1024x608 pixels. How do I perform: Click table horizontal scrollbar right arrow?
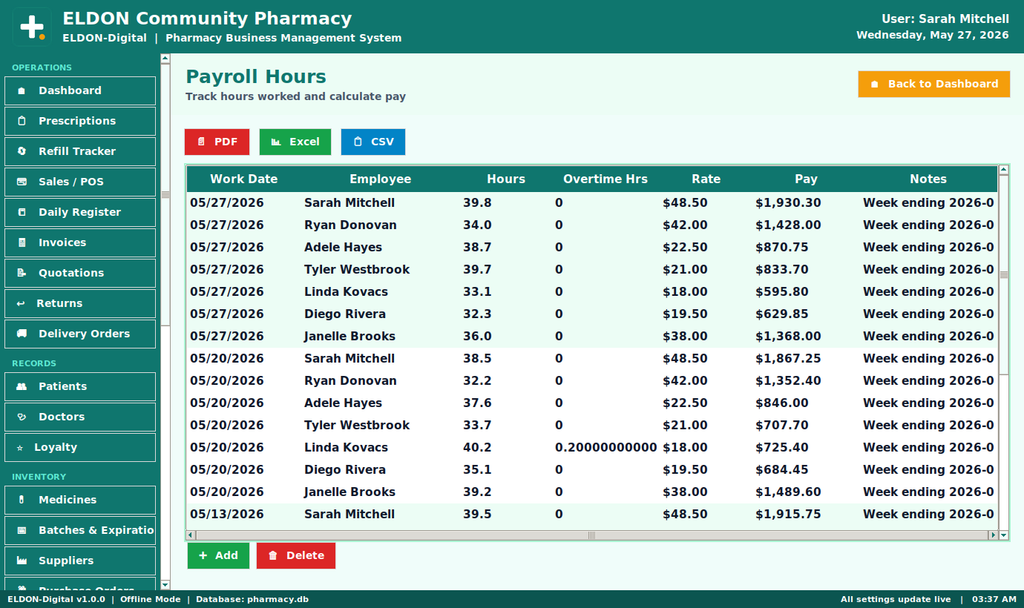(993, 535)
